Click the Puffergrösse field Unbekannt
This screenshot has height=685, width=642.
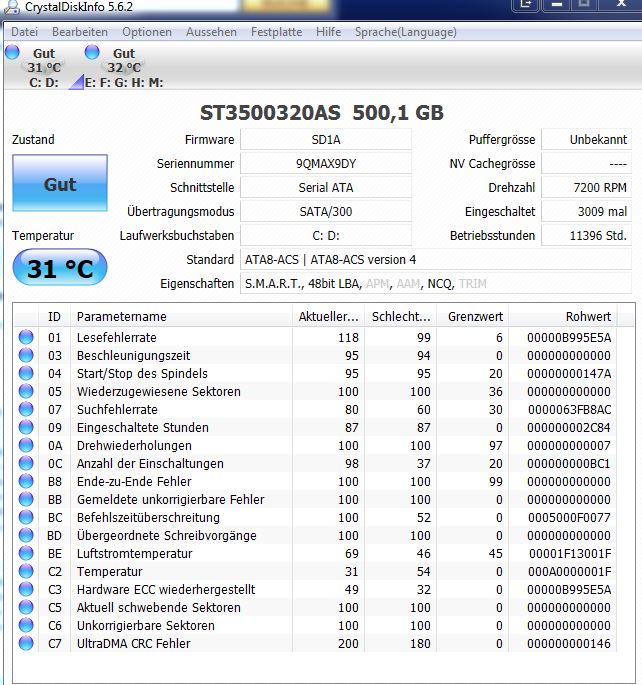(x=587, y=139)
